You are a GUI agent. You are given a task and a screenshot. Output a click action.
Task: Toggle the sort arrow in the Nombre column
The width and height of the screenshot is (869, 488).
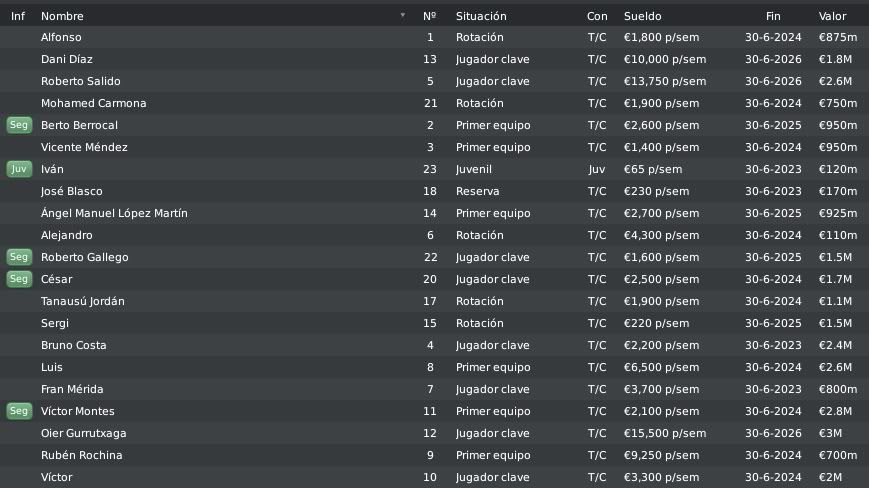click(x=403, y=16)
